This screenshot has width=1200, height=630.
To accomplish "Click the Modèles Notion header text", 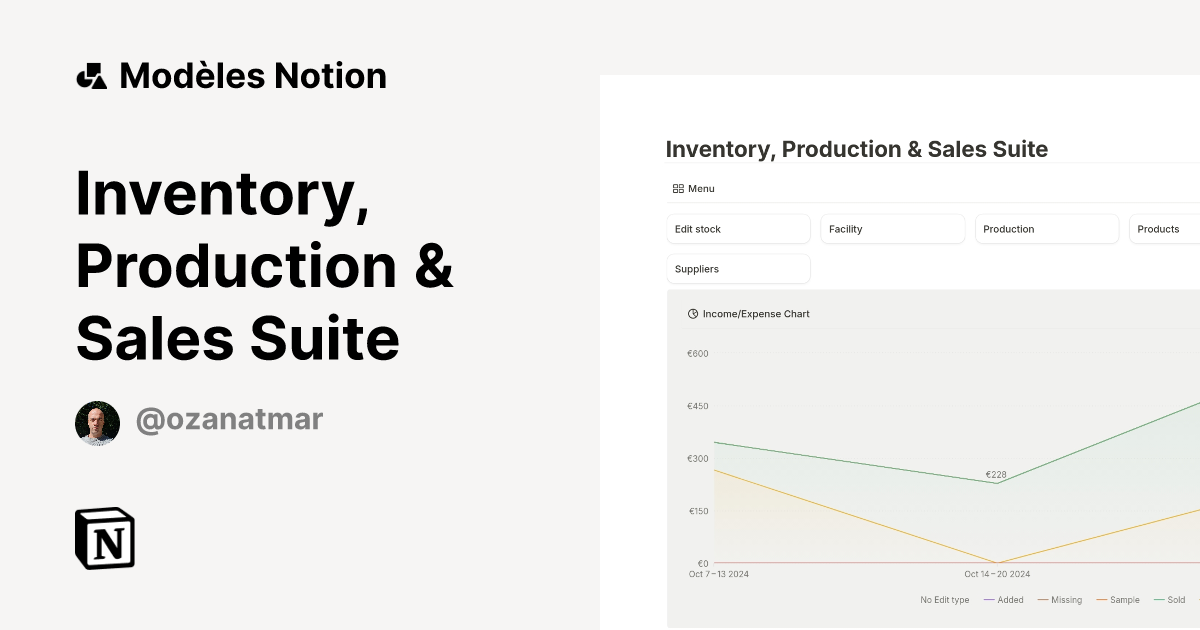I will pyautogui.click(x=252, y=75).
